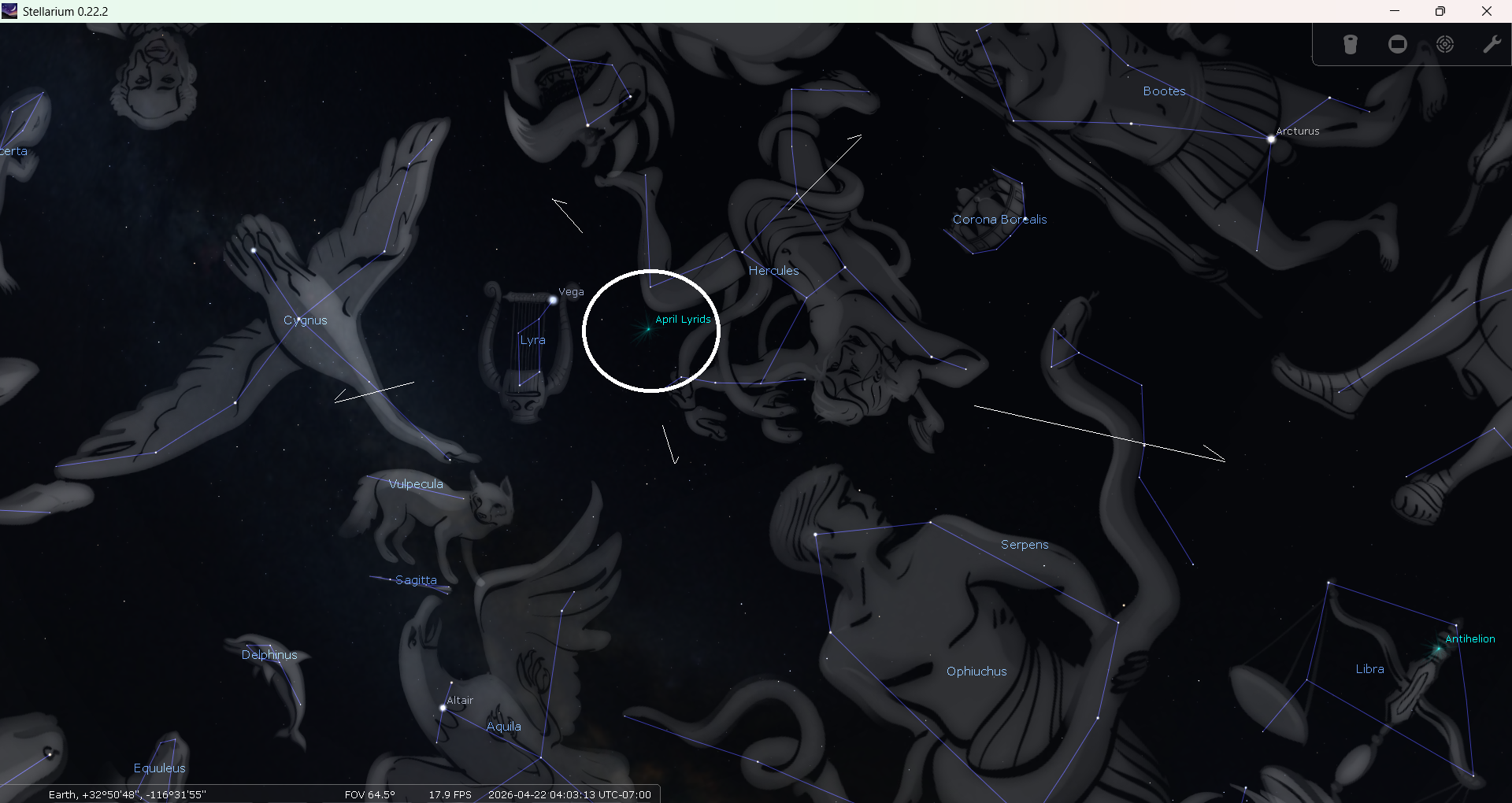Screen dimensions: 1512x803
Task: Click the Hercules constellation label
Action: [x=773, y=271]
